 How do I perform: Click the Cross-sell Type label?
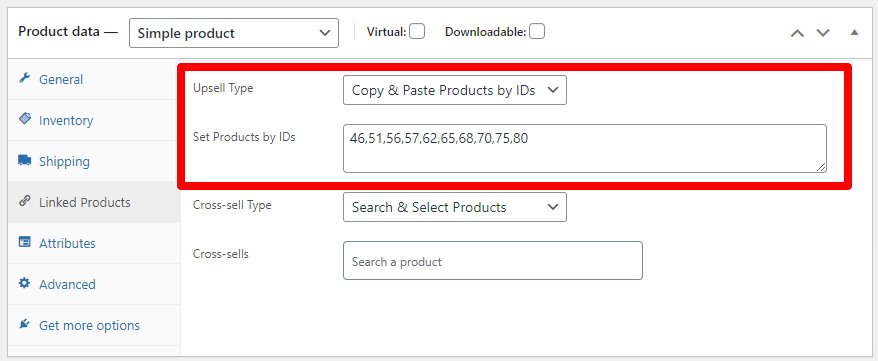pos(232,205)
